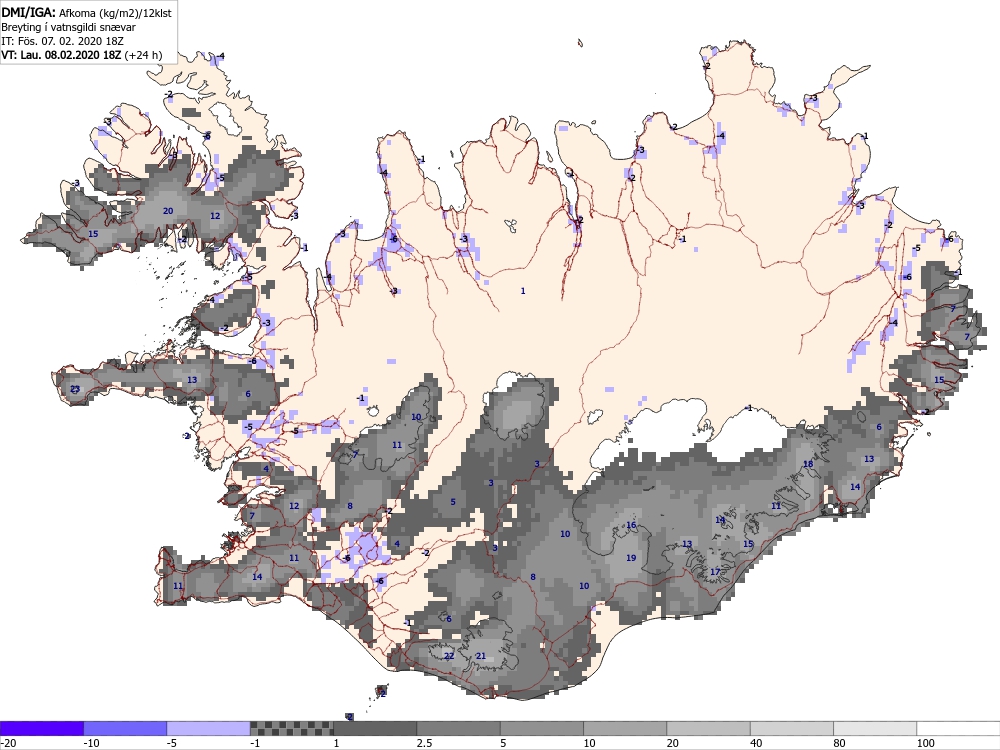1000x750 pixels.
Task: Click the map value '22' on the south glacier
Action: [449, 656]
